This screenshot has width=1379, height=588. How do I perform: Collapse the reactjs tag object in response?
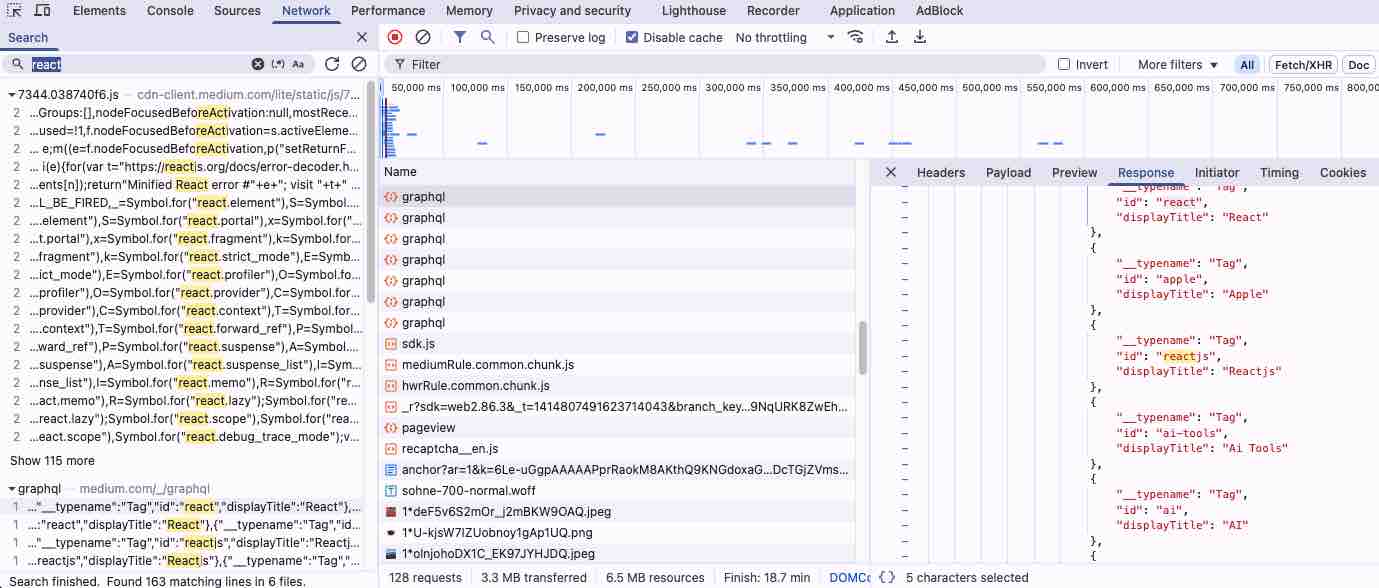coord(905,325)
